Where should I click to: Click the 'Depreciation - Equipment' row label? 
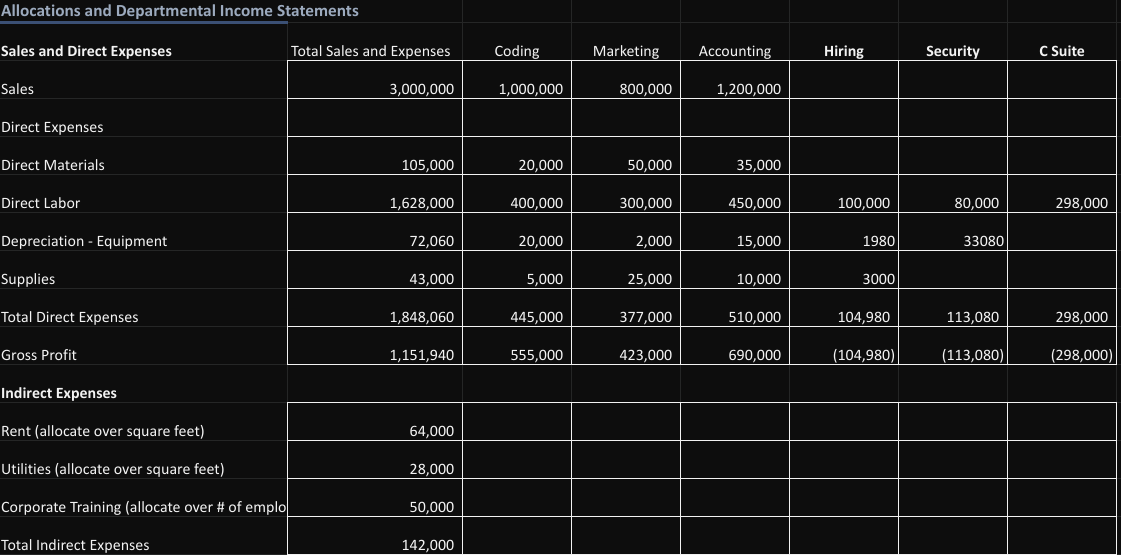(x=84, y=240)
